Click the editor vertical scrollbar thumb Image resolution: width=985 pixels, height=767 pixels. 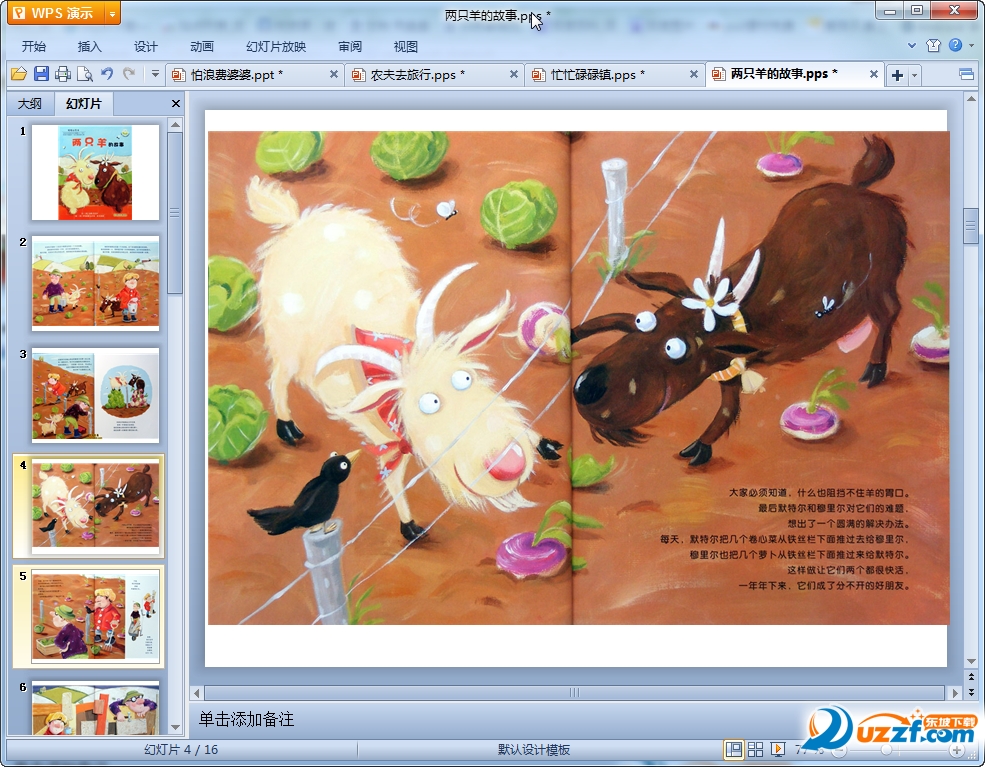tap(971, 225)
